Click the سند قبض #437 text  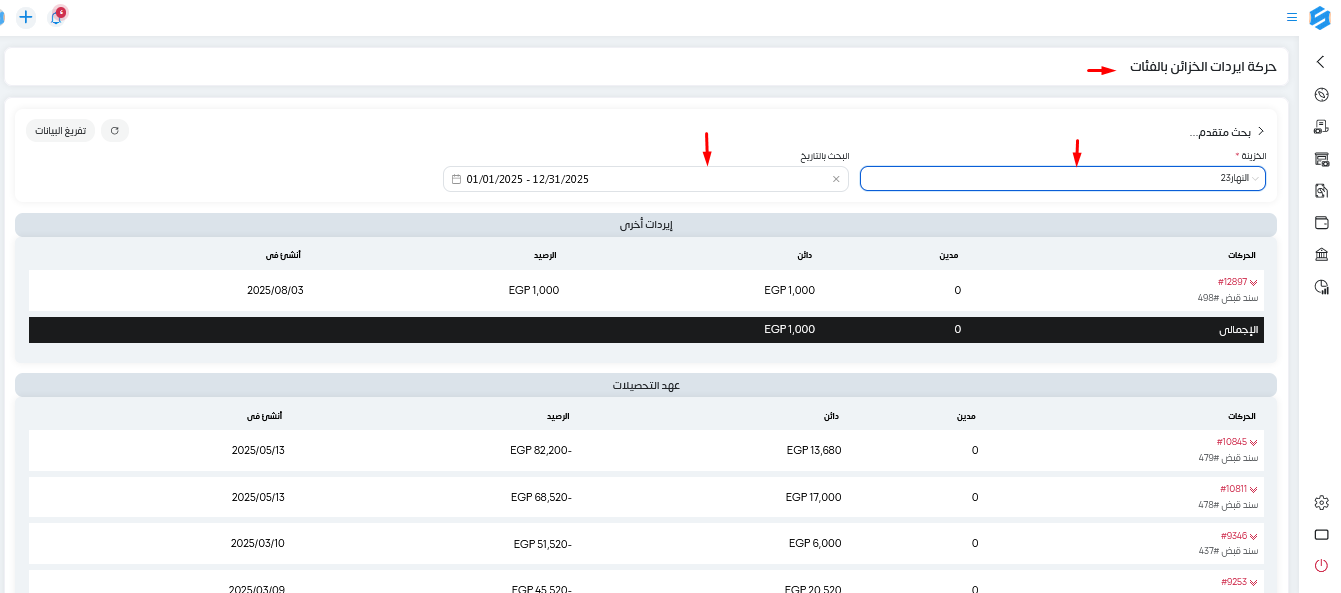[x=1229, y=551]
